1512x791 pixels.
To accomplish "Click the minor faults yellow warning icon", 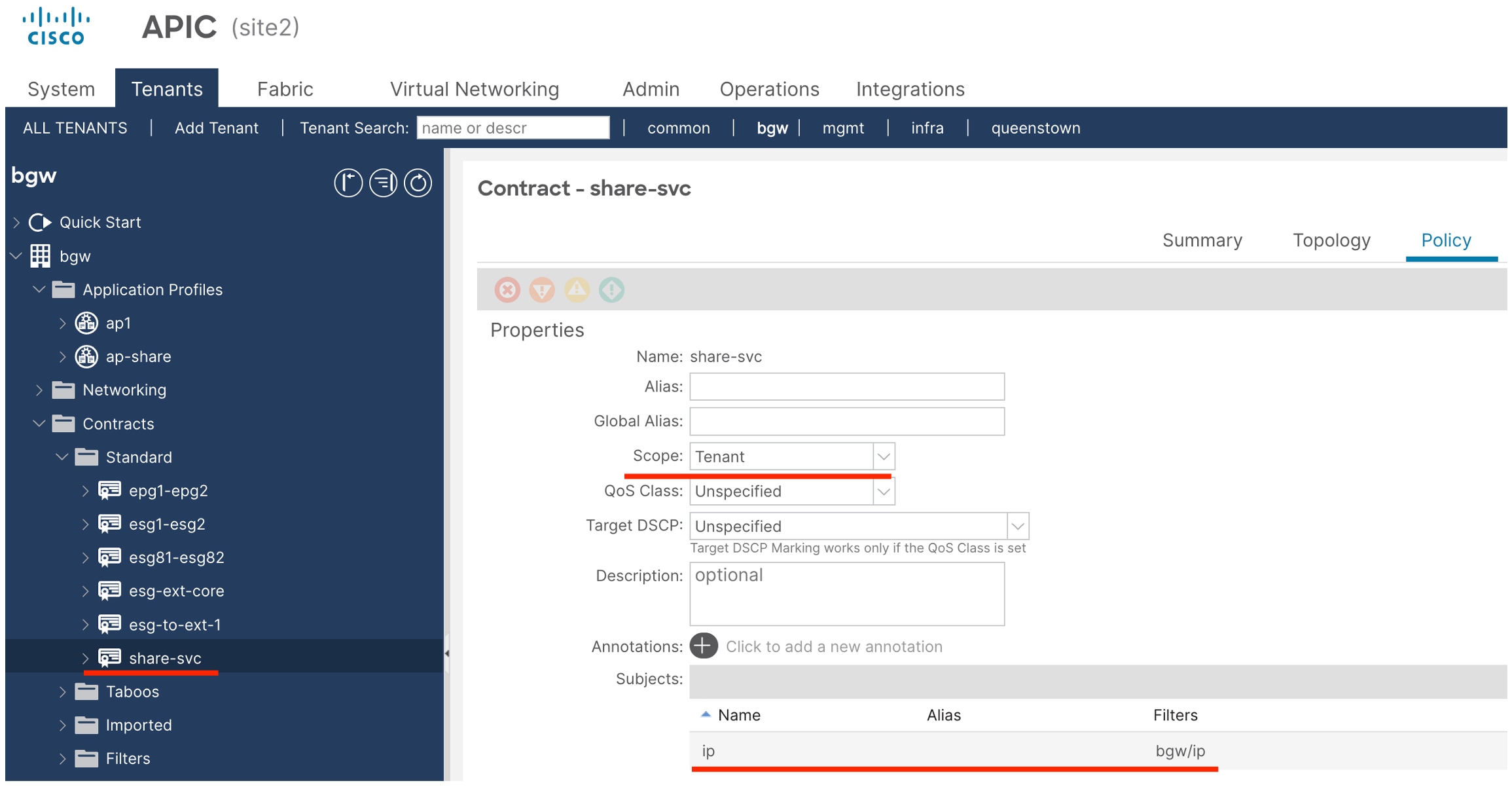I will point(577,289).
